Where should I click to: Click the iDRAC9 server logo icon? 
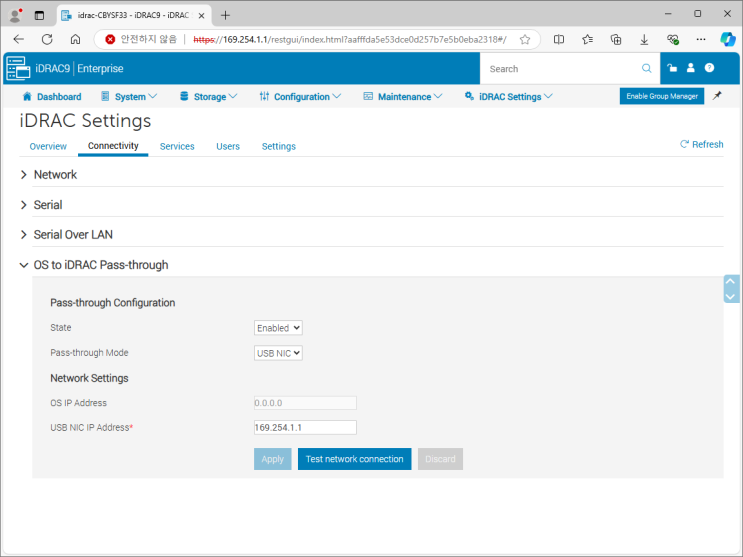pos(17,69)
